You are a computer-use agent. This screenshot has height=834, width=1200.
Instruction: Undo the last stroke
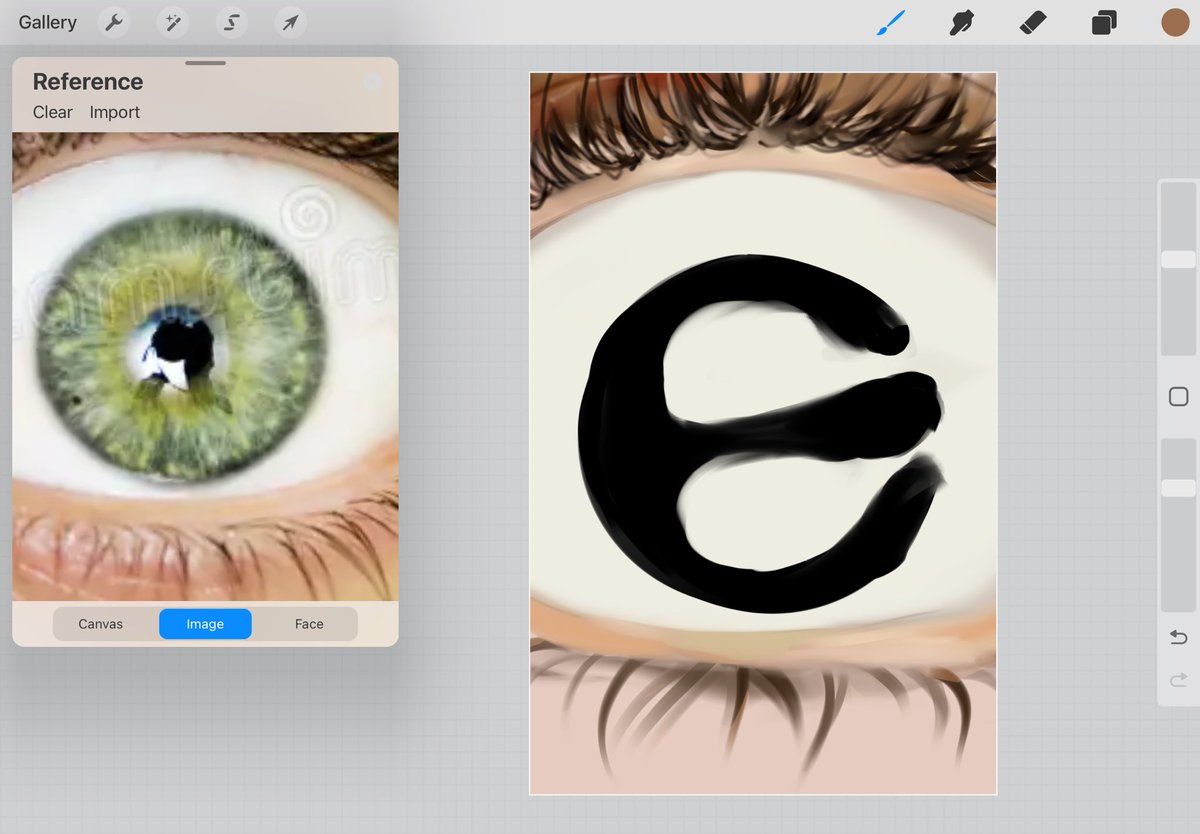(1178, 637)
